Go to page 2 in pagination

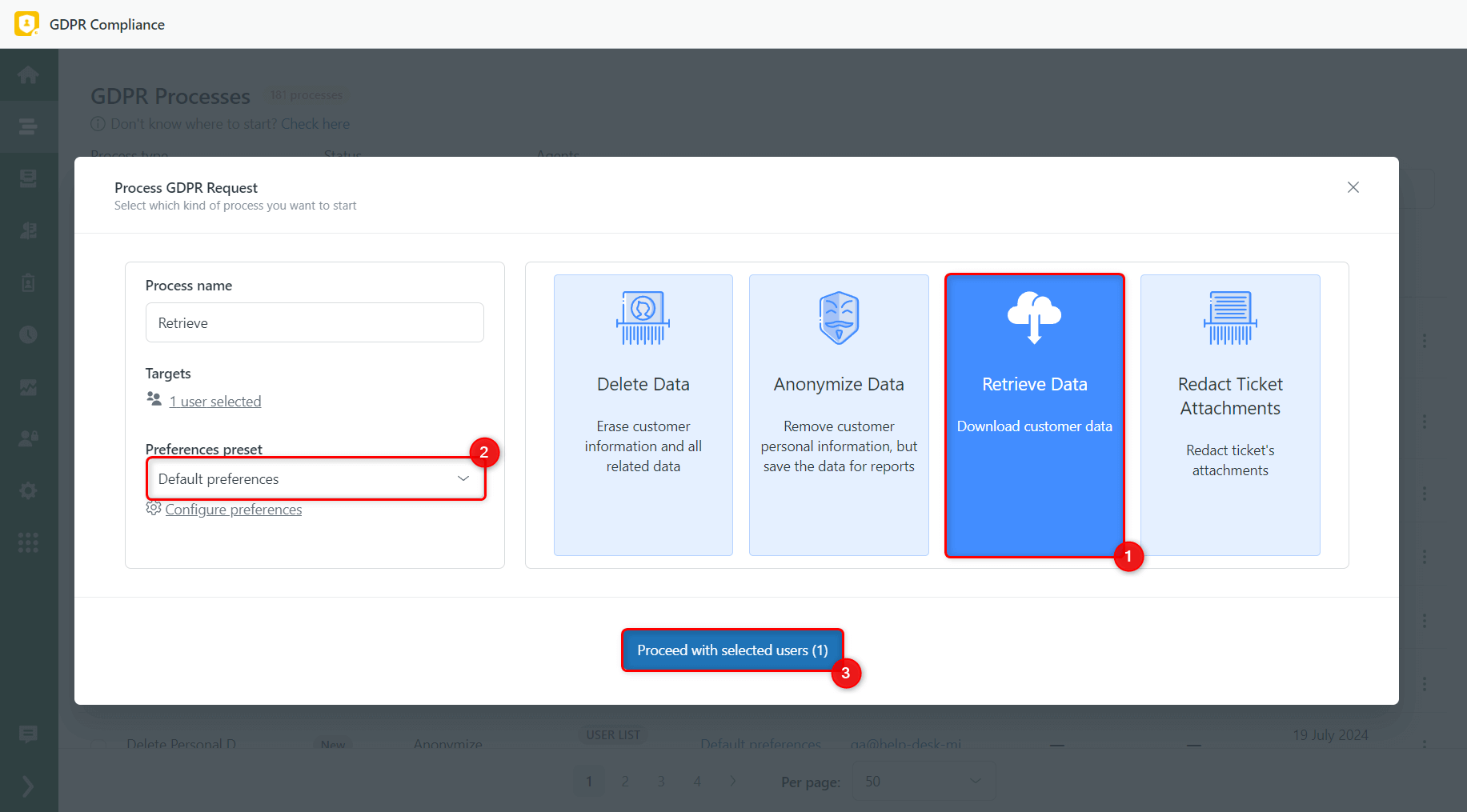(x=625, y=782)
